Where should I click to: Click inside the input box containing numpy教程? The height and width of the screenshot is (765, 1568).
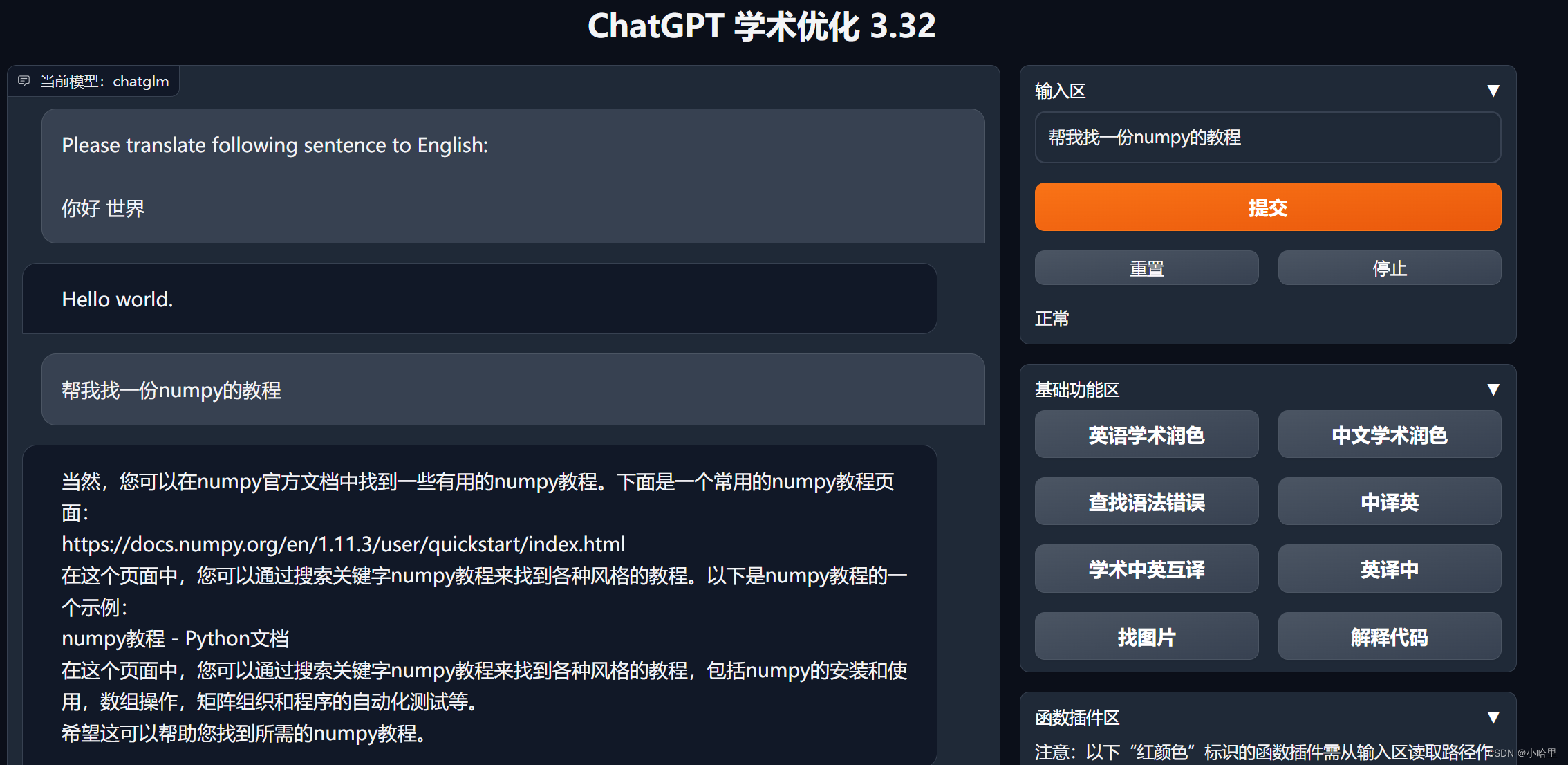coord(1267,138)
